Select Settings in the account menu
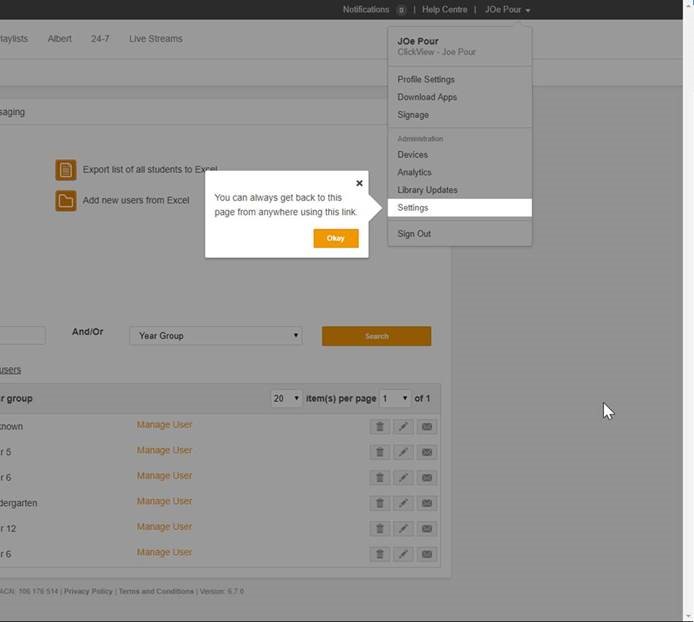The image size is (694, 622). click(x=413, y=208)
